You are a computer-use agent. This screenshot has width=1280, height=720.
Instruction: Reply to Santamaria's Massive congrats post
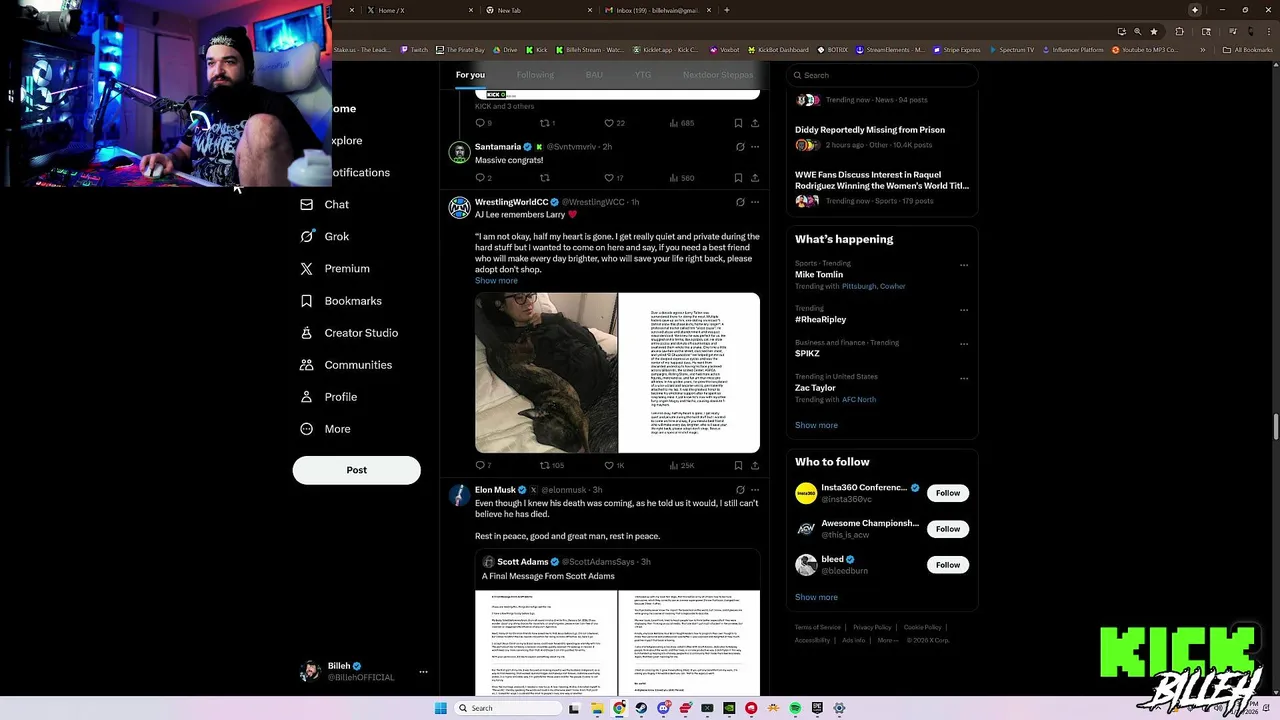[482, 178]
